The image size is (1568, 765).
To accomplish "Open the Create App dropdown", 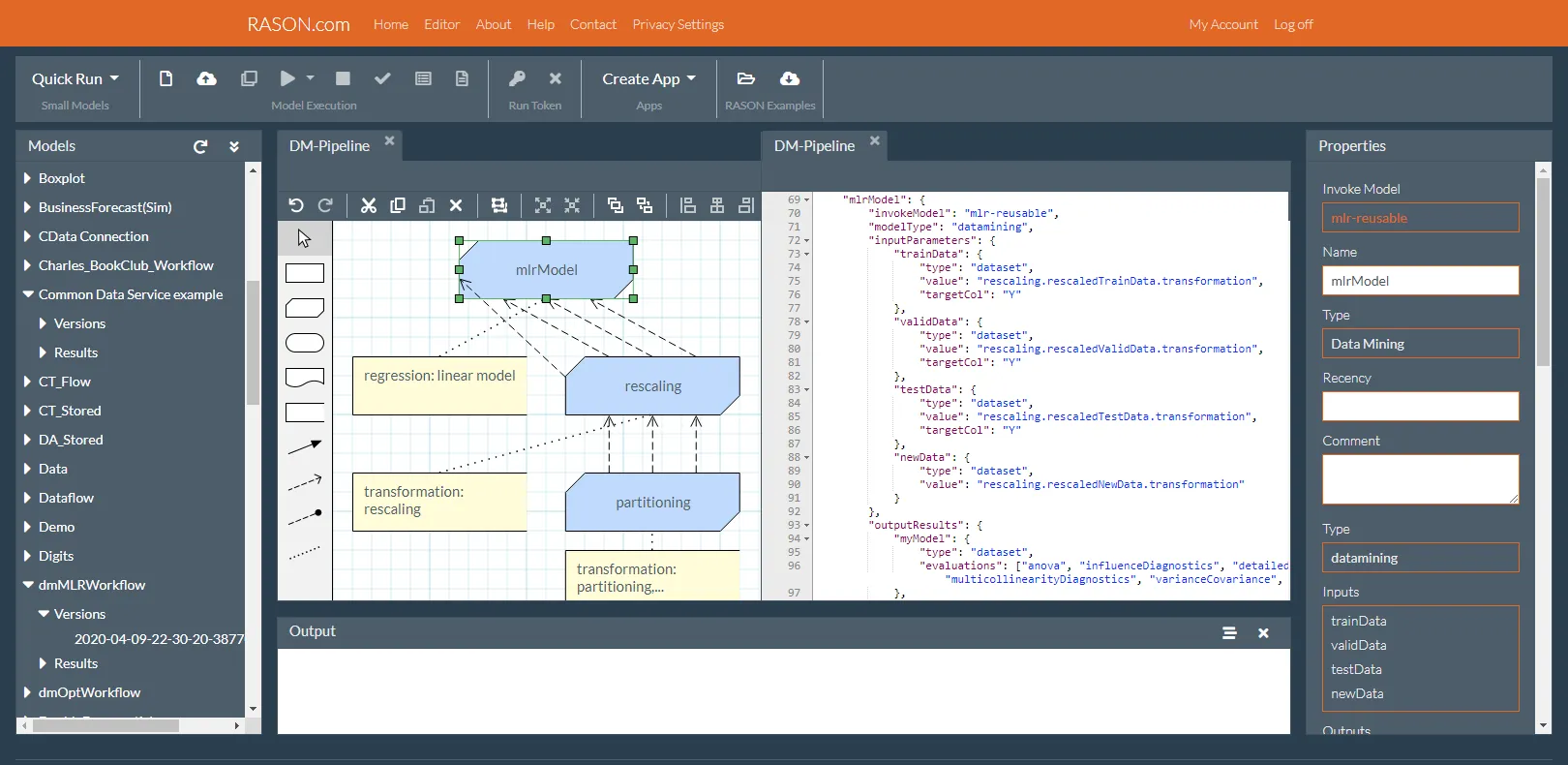I will (648, 78).
